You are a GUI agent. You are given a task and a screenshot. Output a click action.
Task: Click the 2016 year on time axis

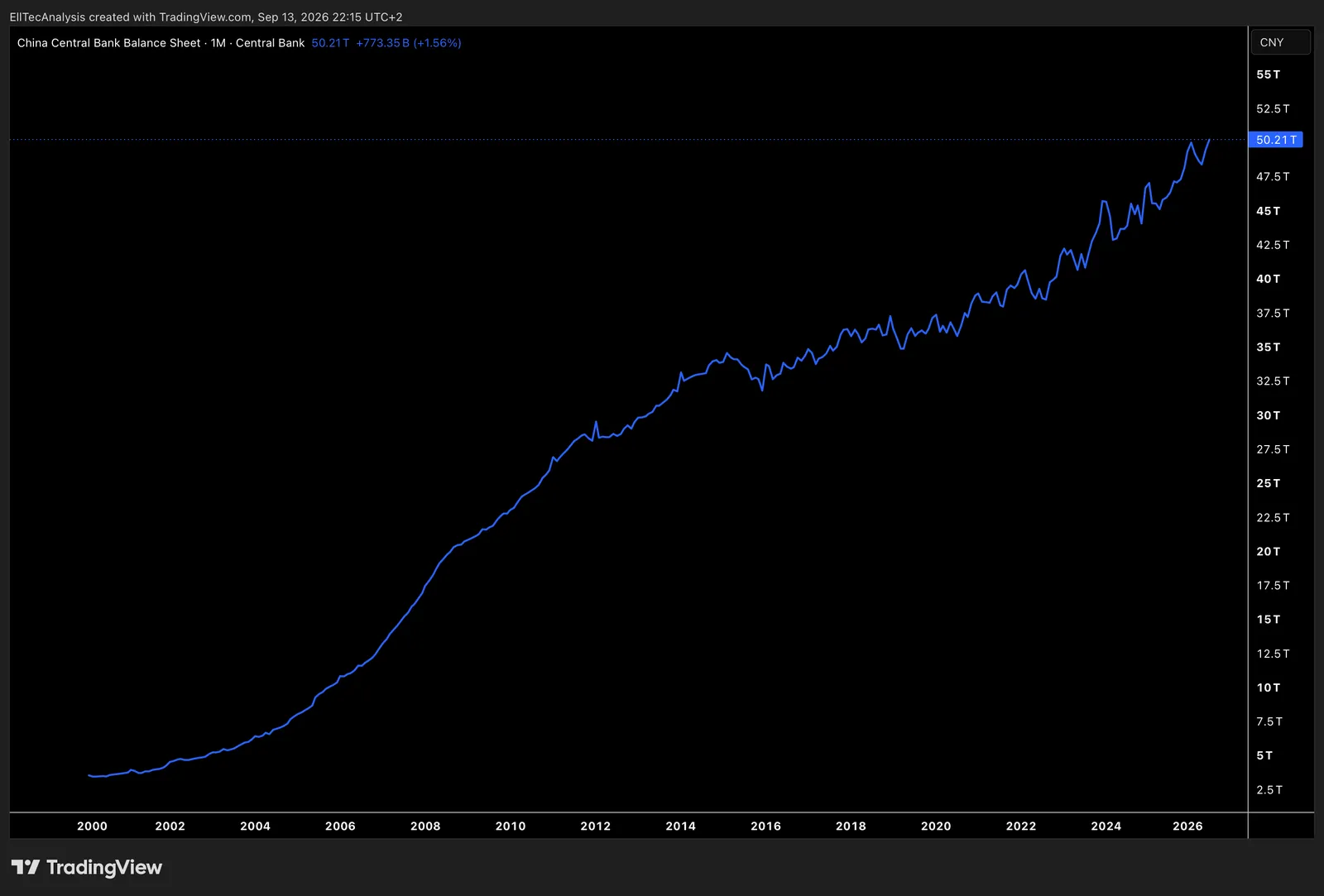tap(765, 826)
